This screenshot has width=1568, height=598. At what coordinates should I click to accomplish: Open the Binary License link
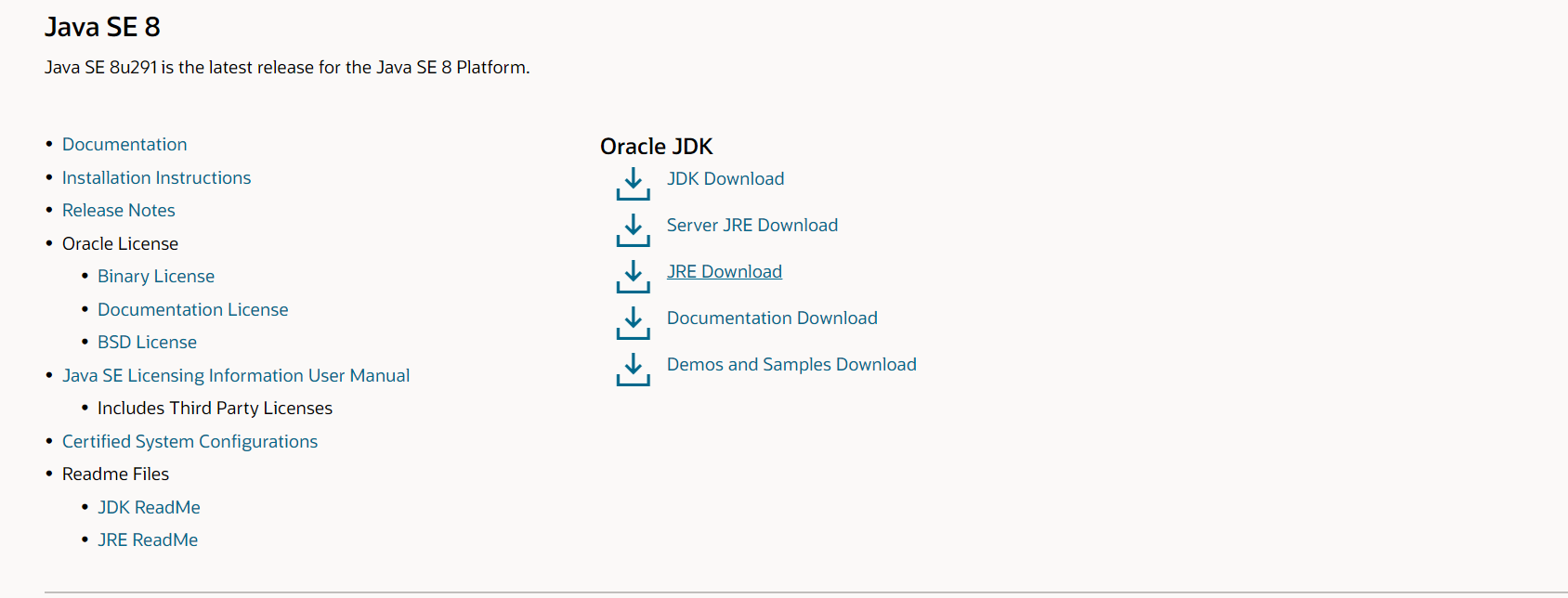[x=155, y=276]
